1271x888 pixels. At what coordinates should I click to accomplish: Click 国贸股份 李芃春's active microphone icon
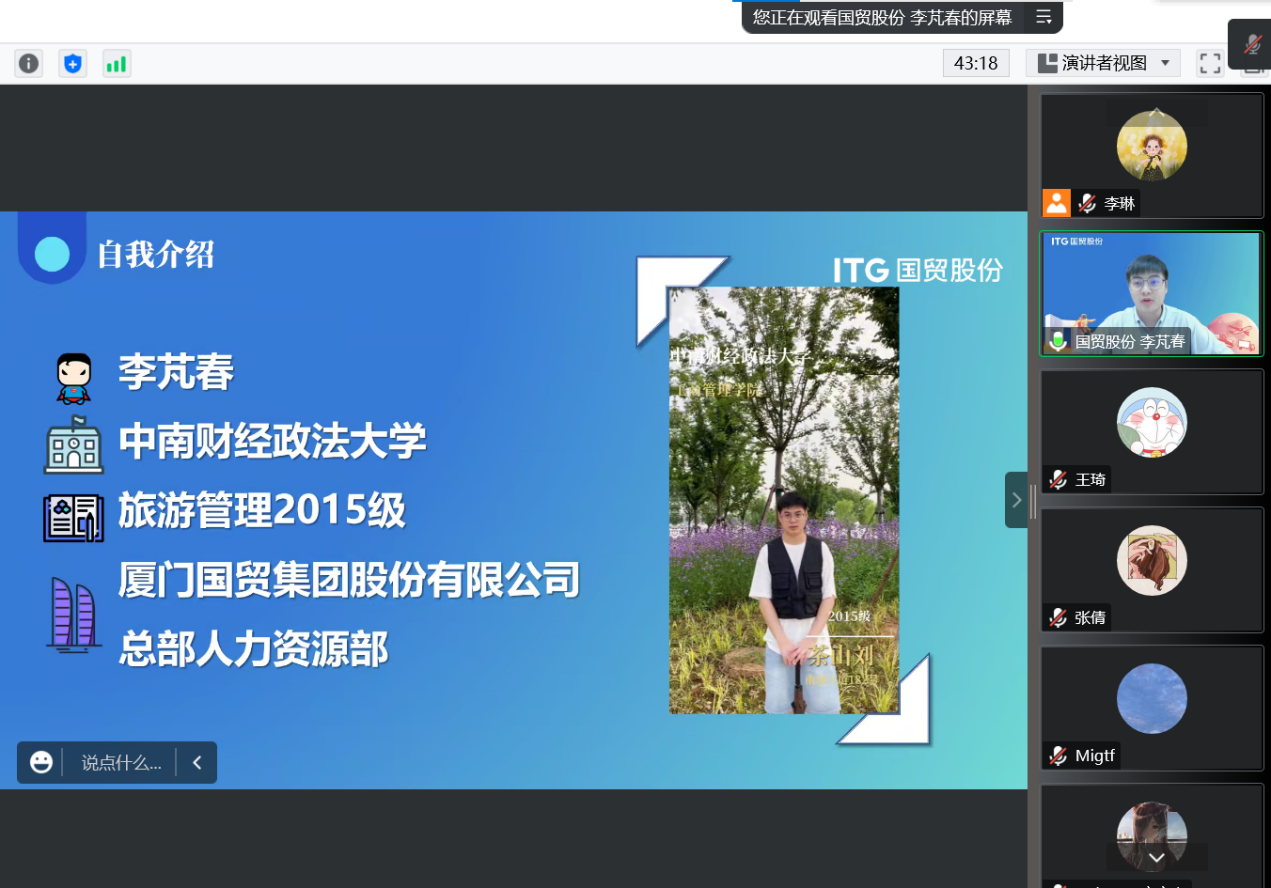1058,341
